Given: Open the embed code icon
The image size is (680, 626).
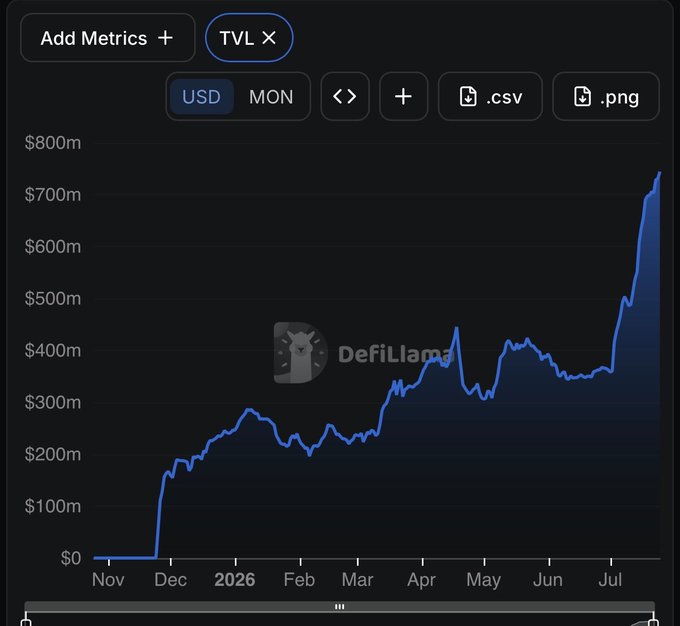Looking at the screenshot, I should point(345,96).
